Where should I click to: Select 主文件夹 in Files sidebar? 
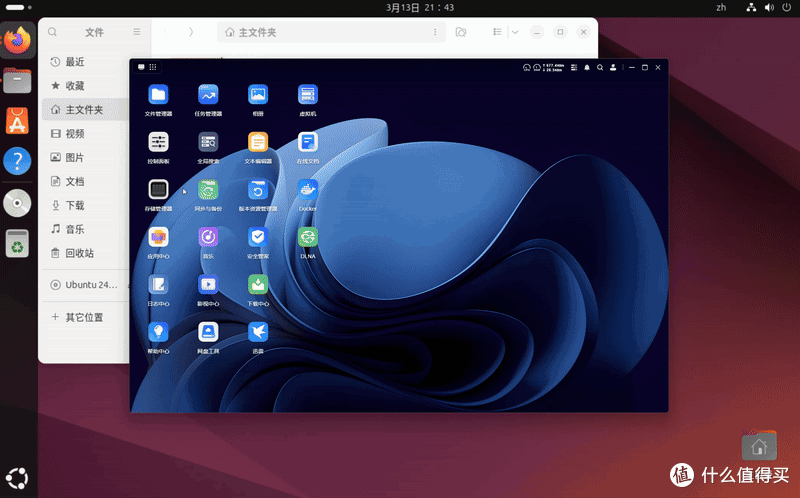tap(84, 110)
